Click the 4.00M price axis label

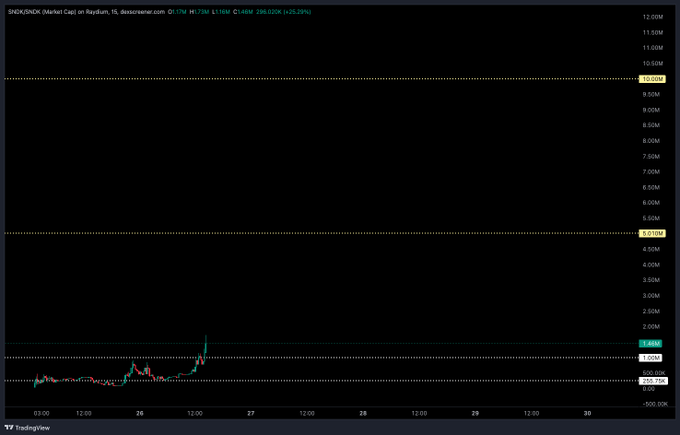click(651, 265)
